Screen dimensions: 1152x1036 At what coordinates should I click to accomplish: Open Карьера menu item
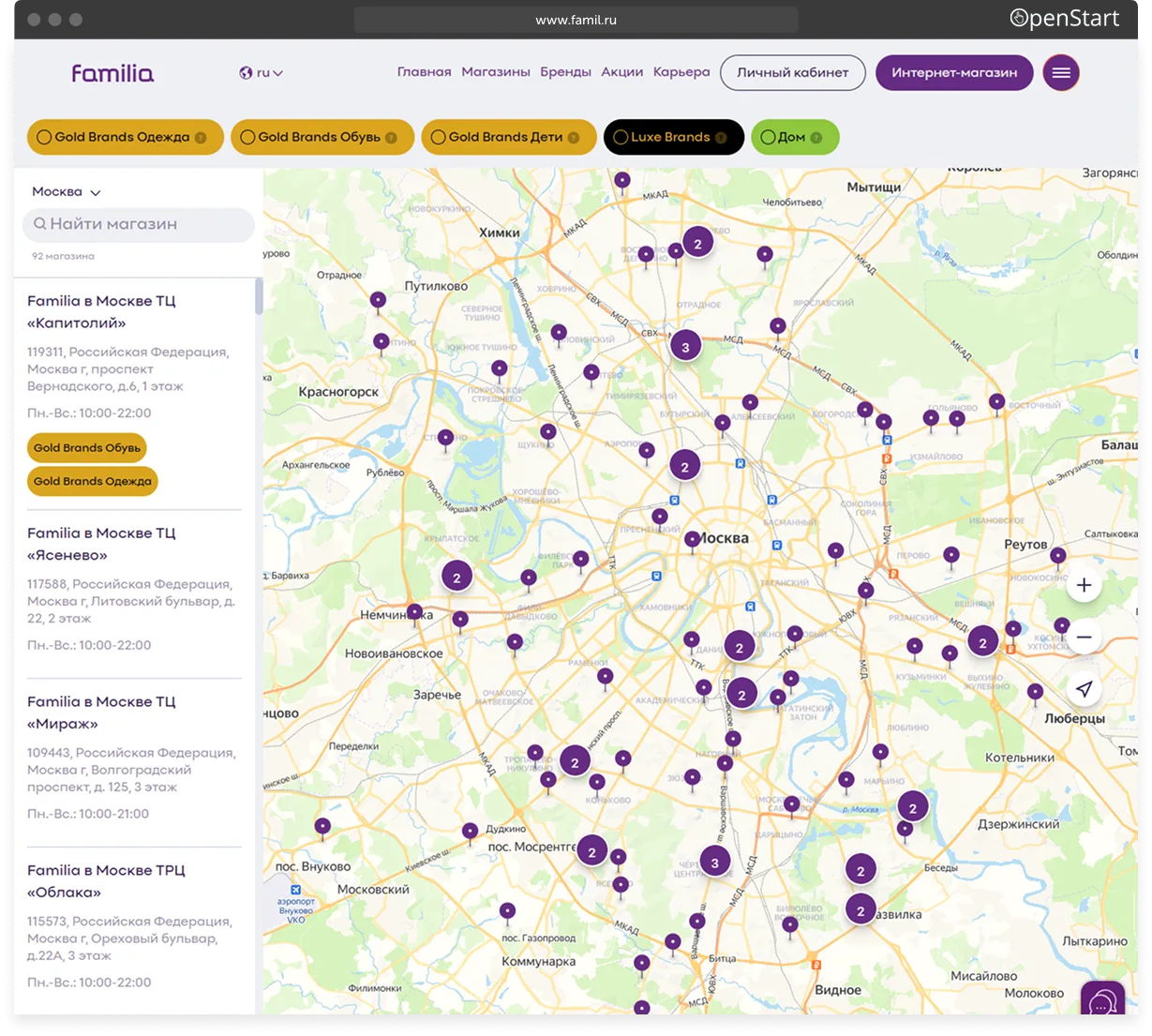coord(681,72)
